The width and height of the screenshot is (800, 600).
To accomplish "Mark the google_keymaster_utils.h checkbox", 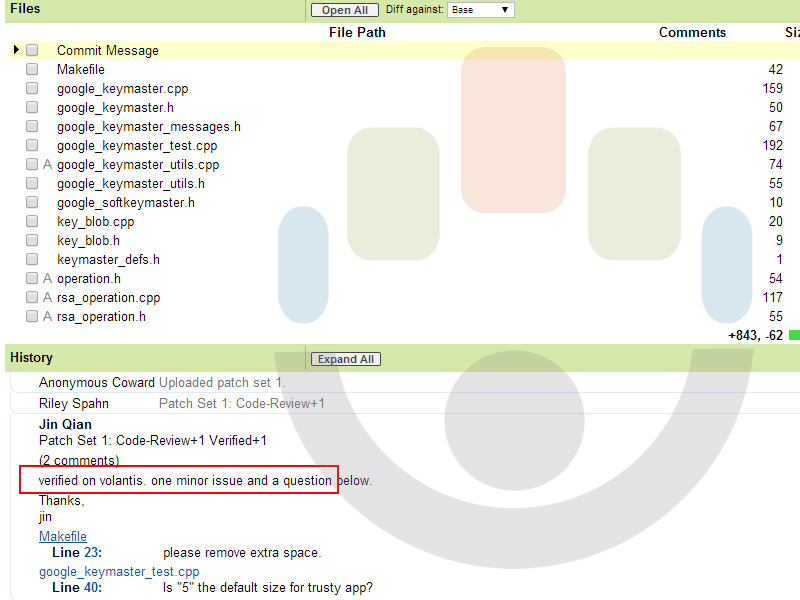I will point(32,183).
